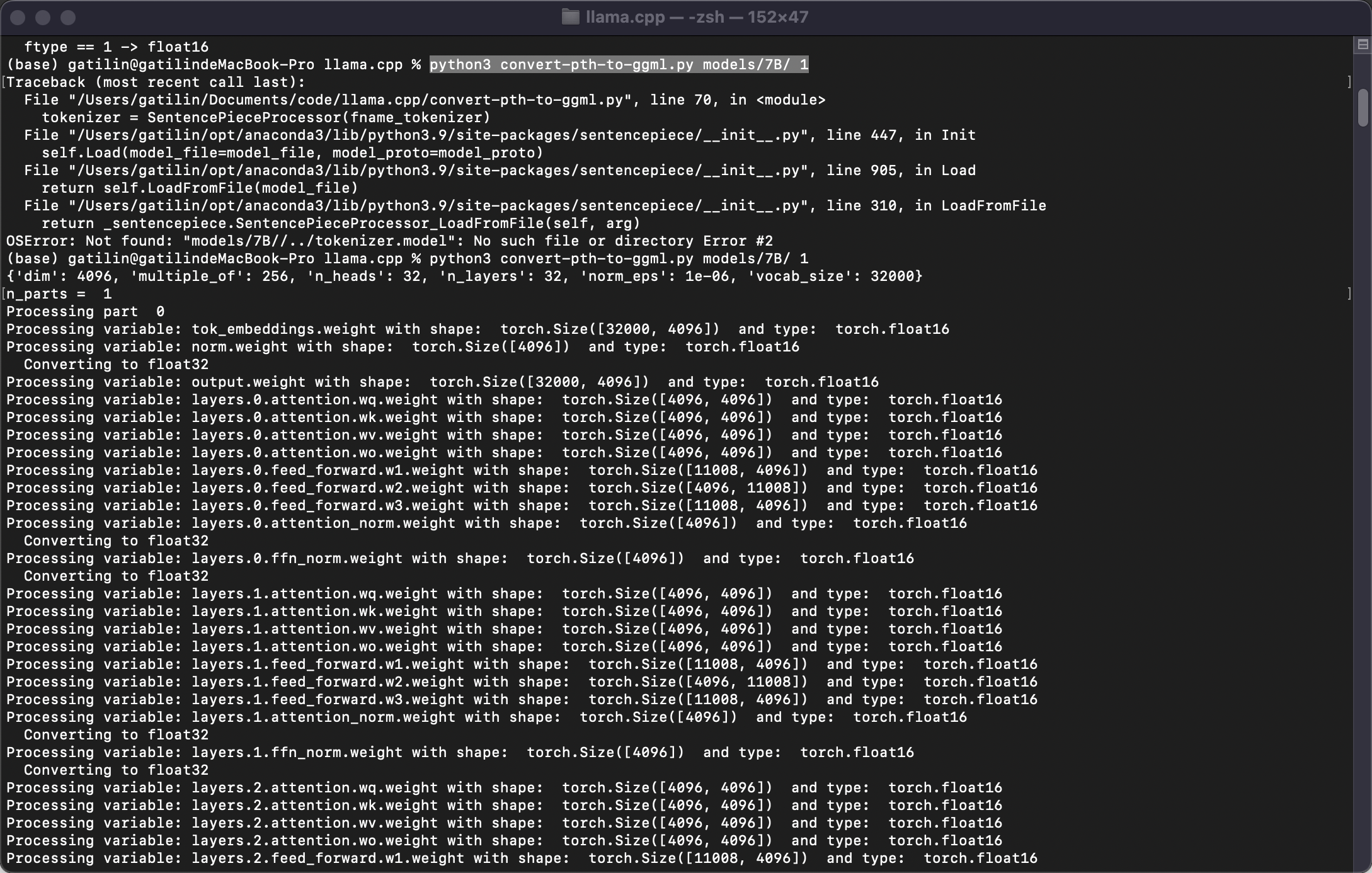Click the OSError 'Not found' error line
The image size is (1372, 873).
[x=389, y=241]
